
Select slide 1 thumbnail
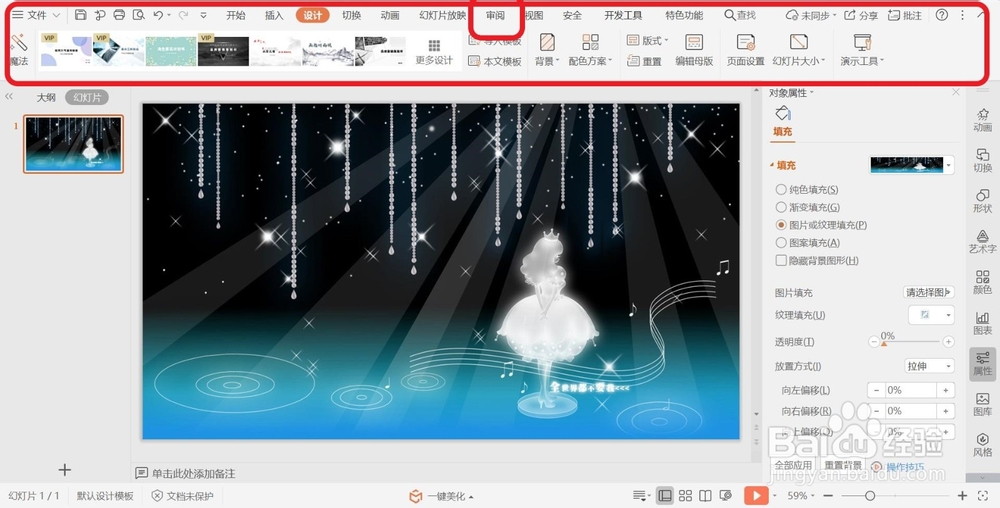click(73, 144)
